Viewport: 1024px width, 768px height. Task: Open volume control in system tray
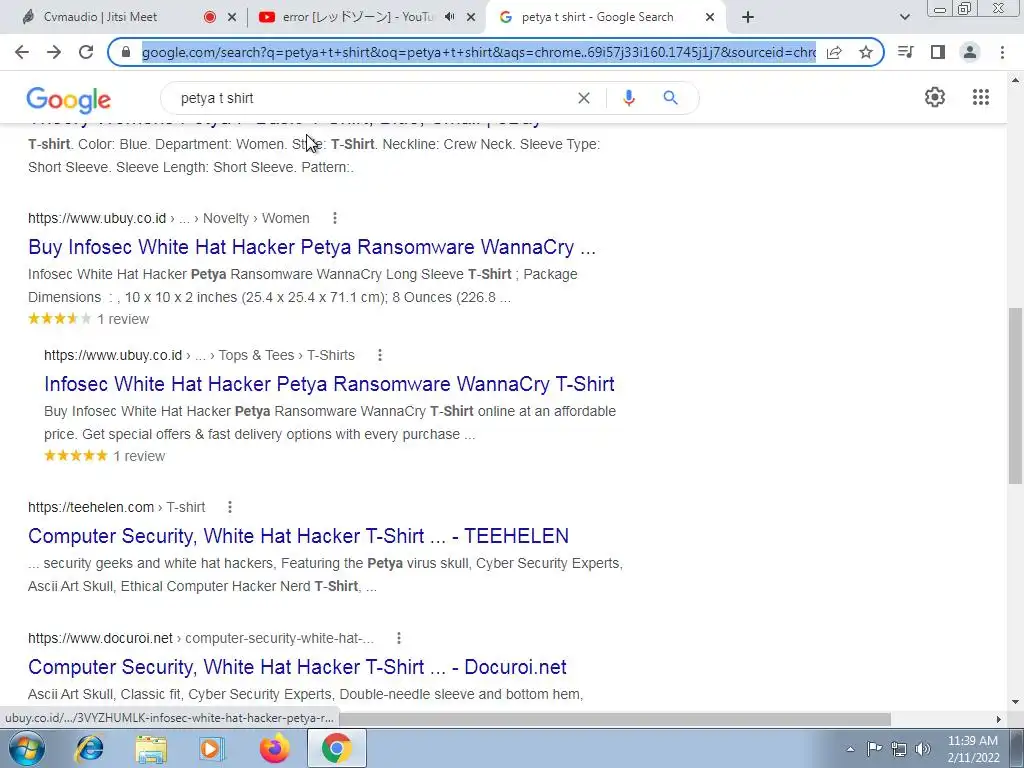[x=923, y=749]
